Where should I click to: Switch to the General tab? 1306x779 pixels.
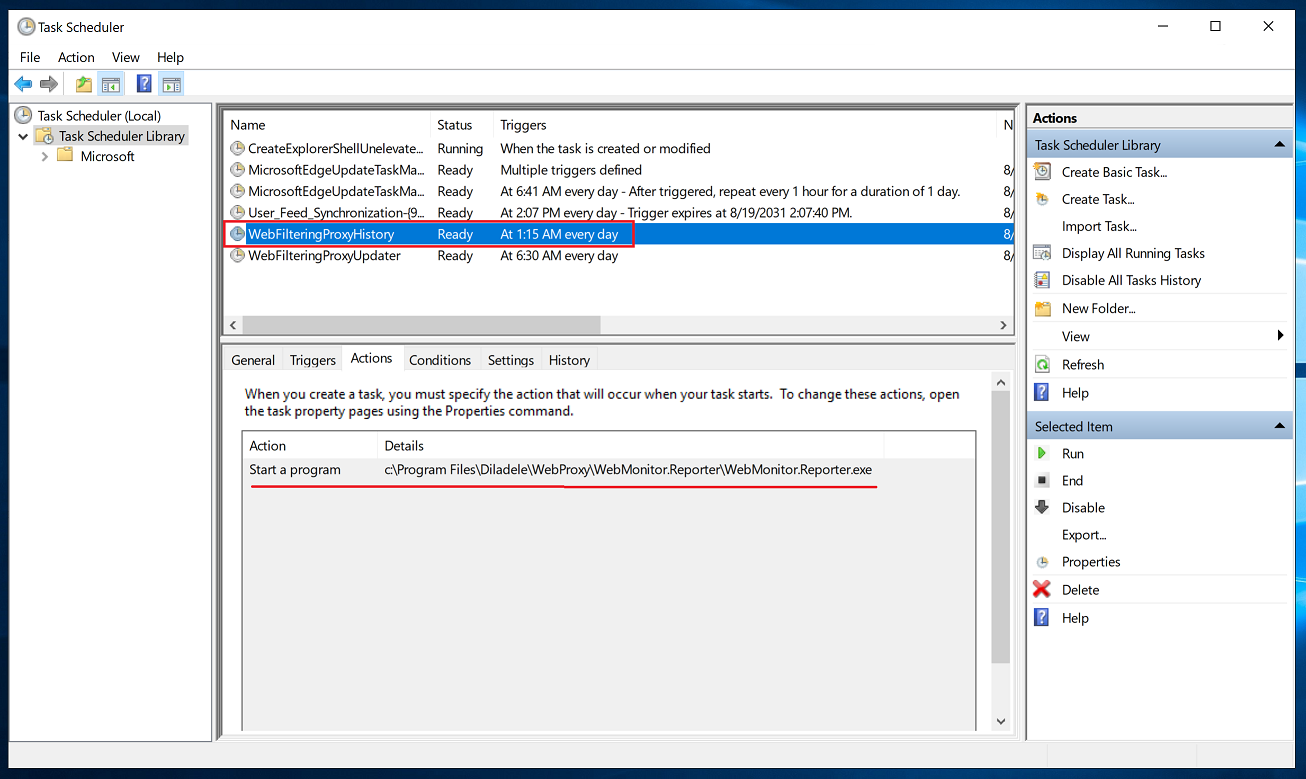[253, 360]
